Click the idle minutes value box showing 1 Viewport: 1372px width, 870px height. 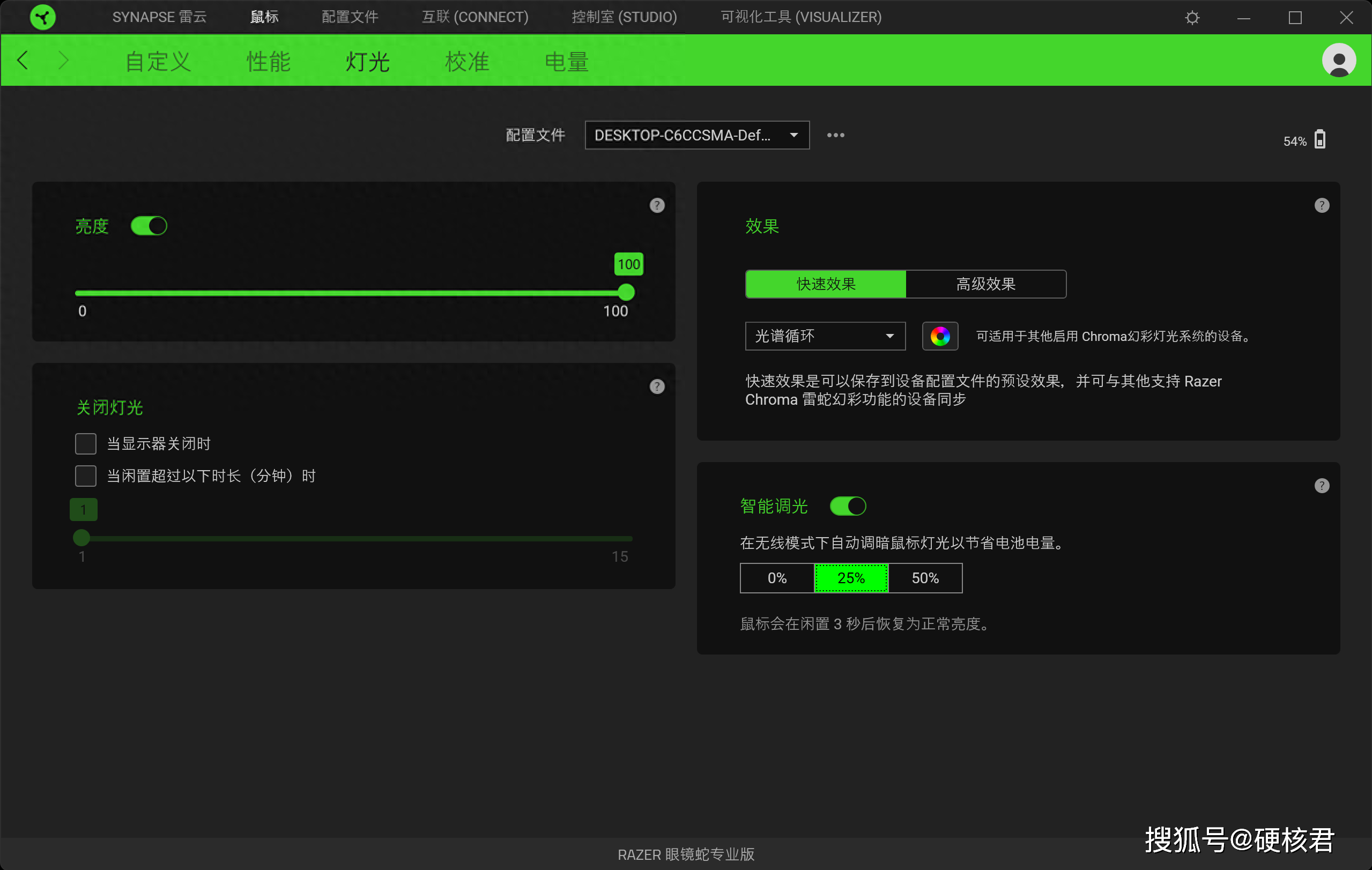point(83,509)
